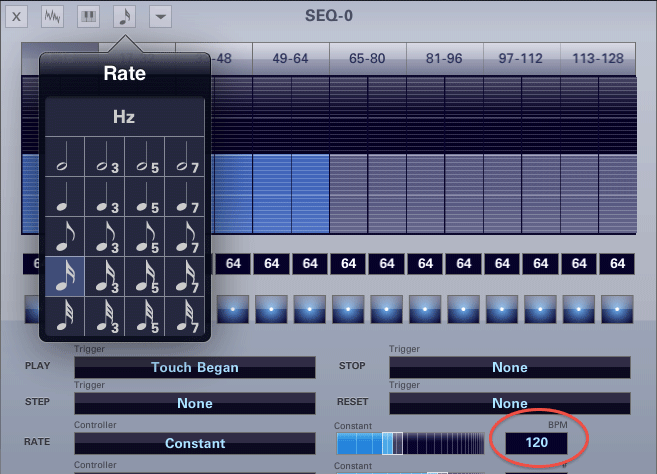657x474 pixels.
Task: Toggle fourth-to-last step light from right
Action: 502,309
